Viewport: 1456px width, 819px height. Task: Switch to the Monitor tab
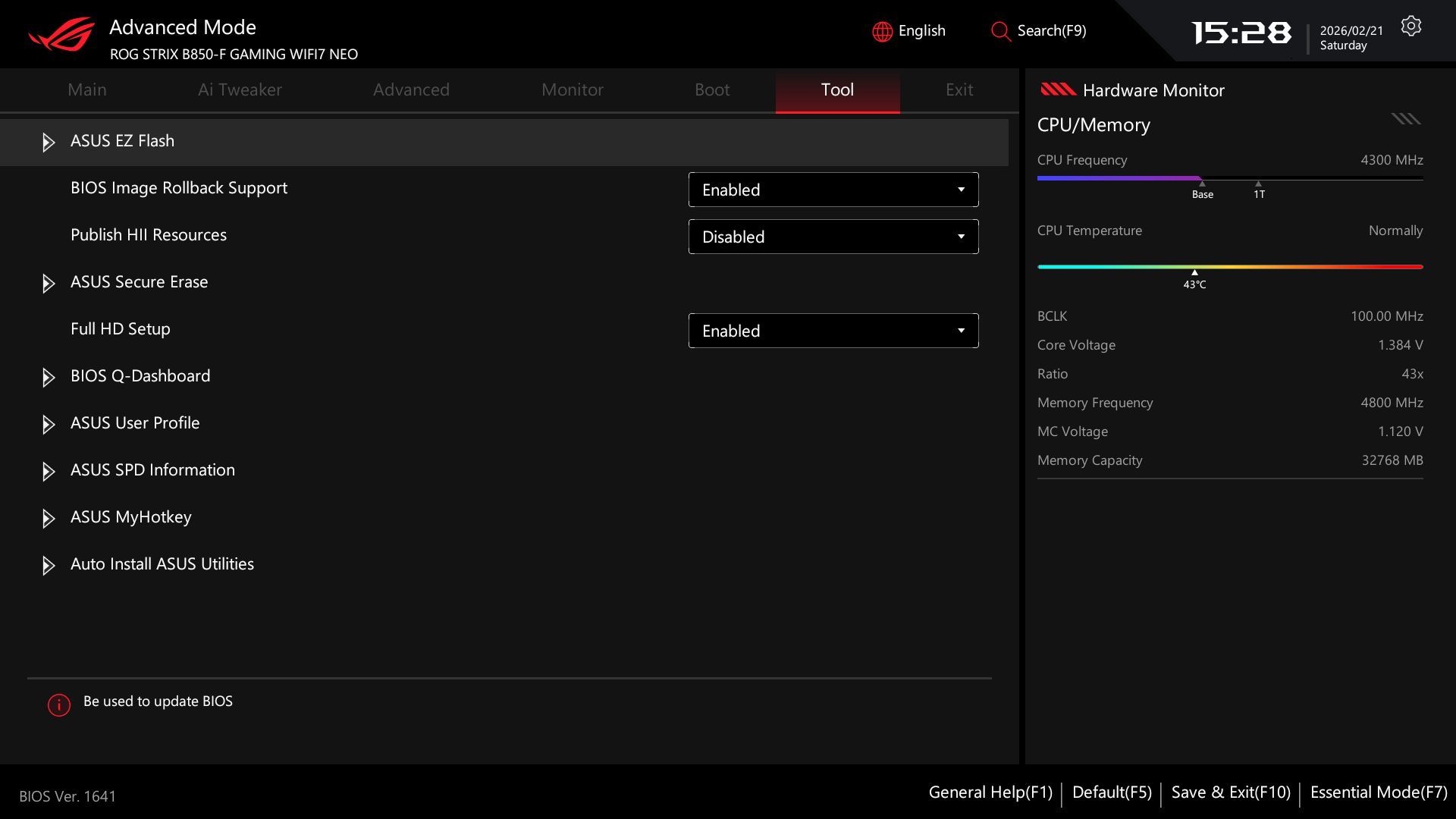[x=573, y=89]
